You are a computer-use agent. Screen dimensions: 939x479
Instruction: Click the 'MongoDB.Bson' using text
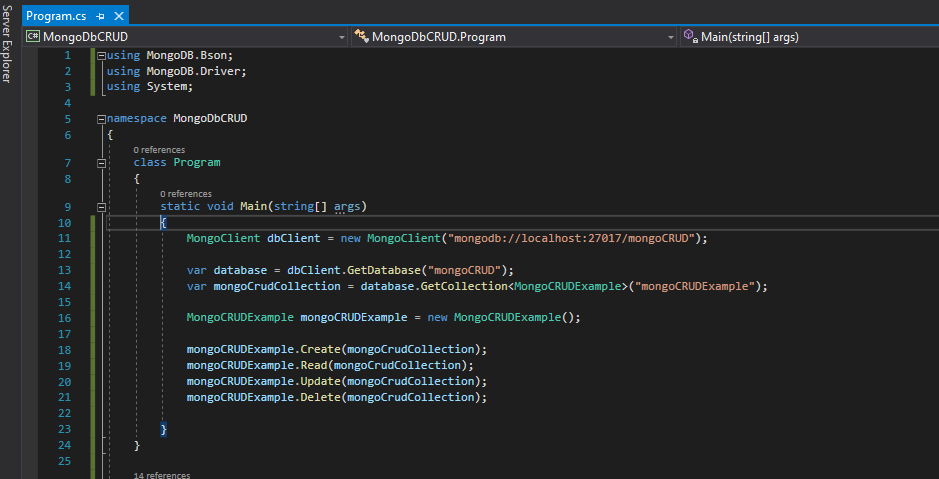pos(189,55)
